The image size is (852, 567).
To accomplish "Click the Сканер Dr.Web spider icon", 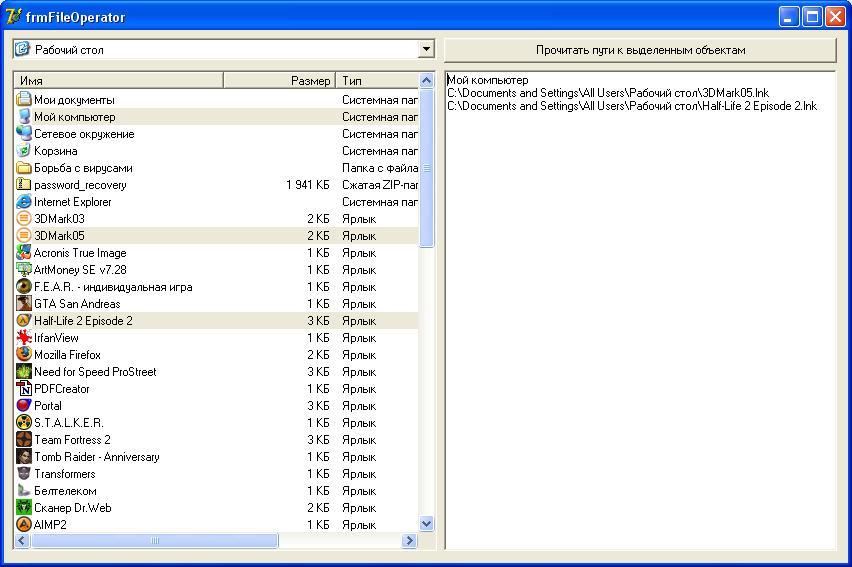I will coord(24,507).
